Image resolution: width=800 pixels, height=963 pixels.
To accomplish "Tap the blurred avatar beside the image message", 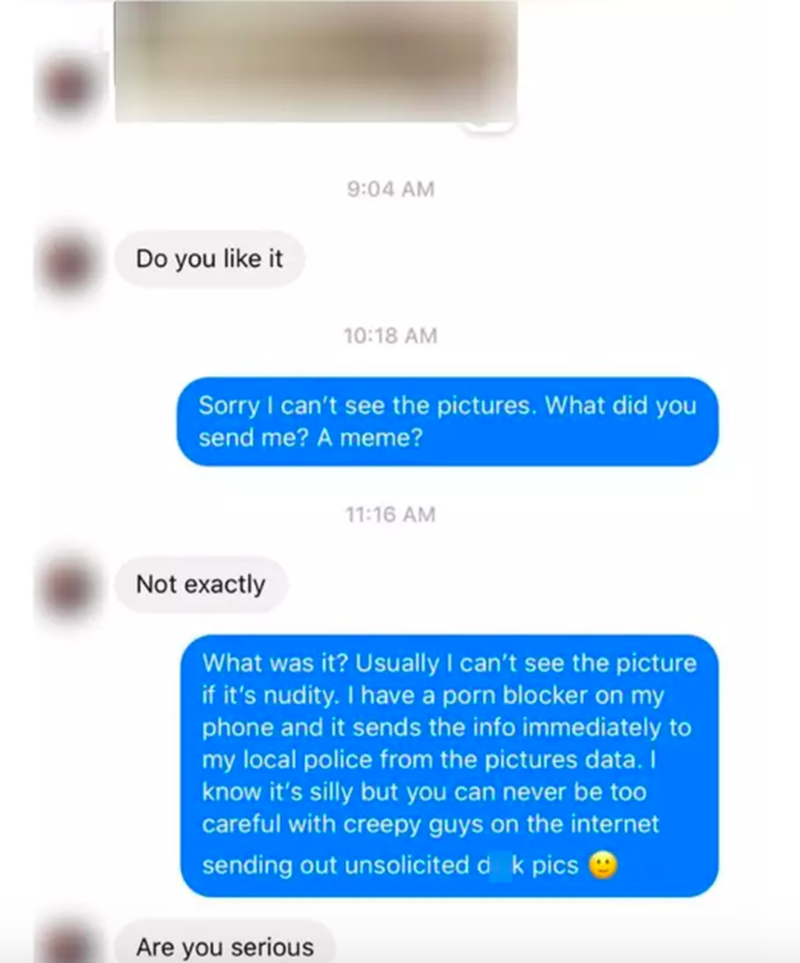I will tap(68, 86).
